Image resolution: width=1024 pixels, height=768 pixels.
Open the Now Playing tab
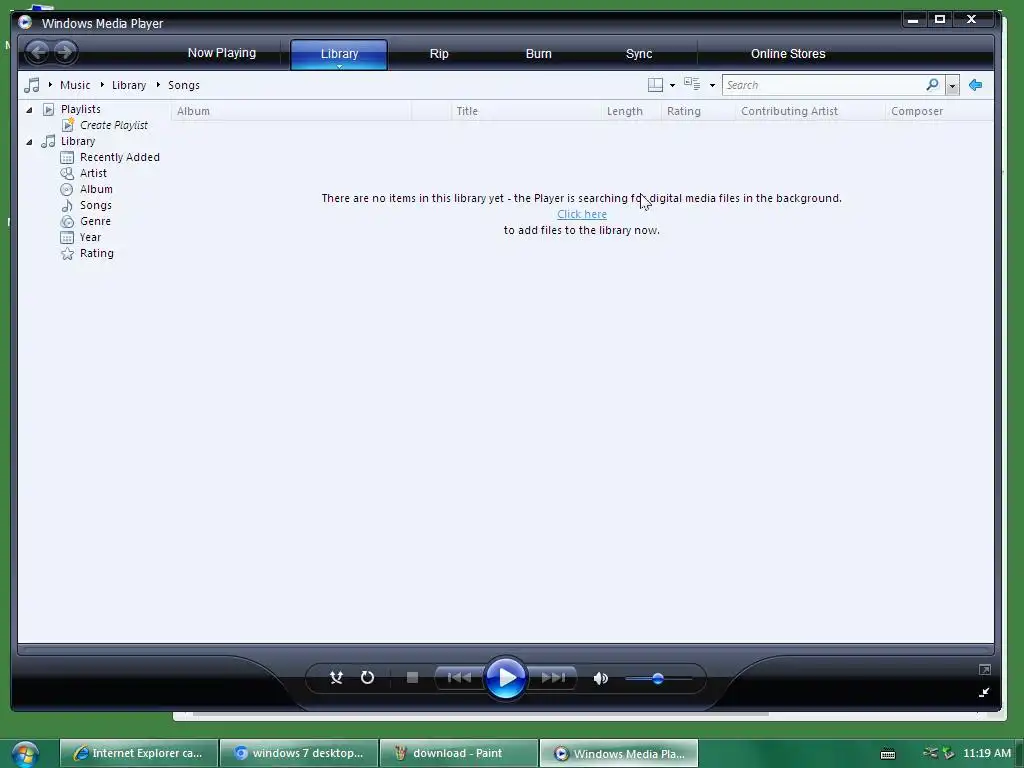(221, 53)
